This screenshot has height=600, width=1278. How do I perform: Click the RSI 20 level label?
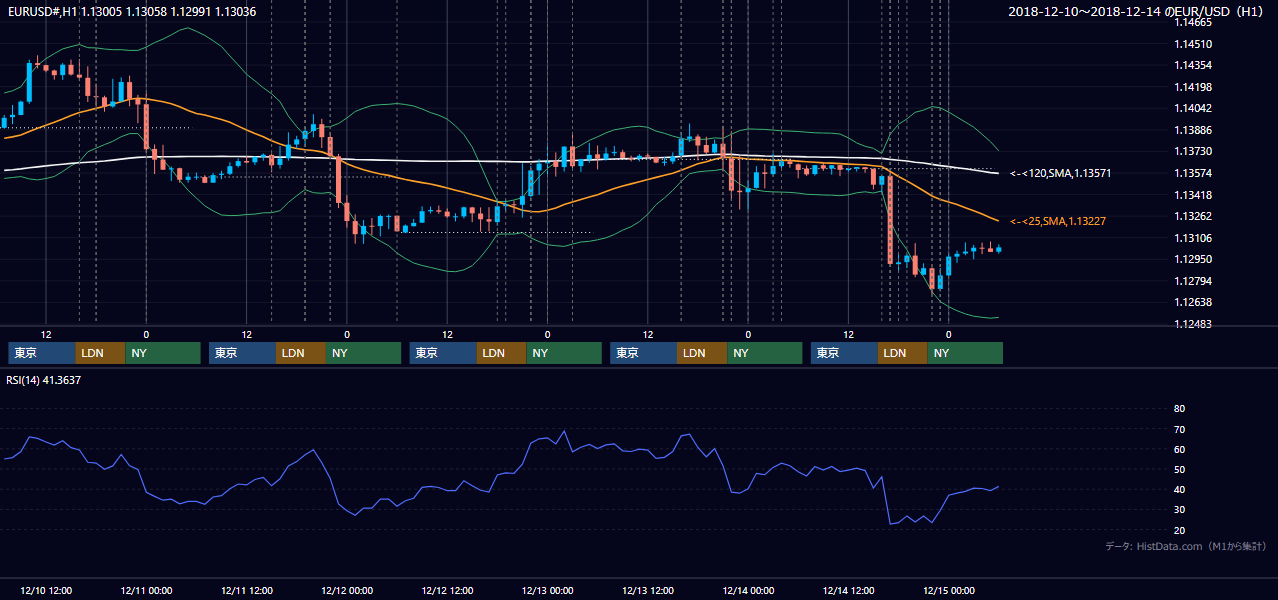coord(1179,530)
